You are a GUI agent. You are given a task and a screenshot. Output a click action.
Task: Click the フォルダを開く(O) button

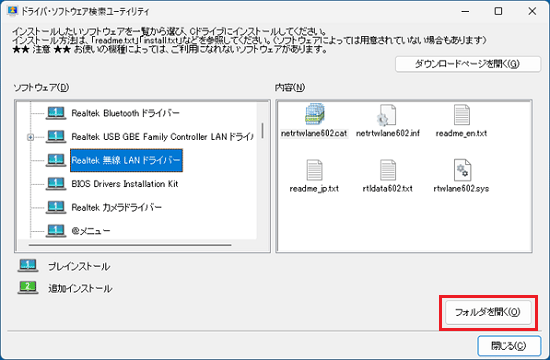[x=488, y=312]
